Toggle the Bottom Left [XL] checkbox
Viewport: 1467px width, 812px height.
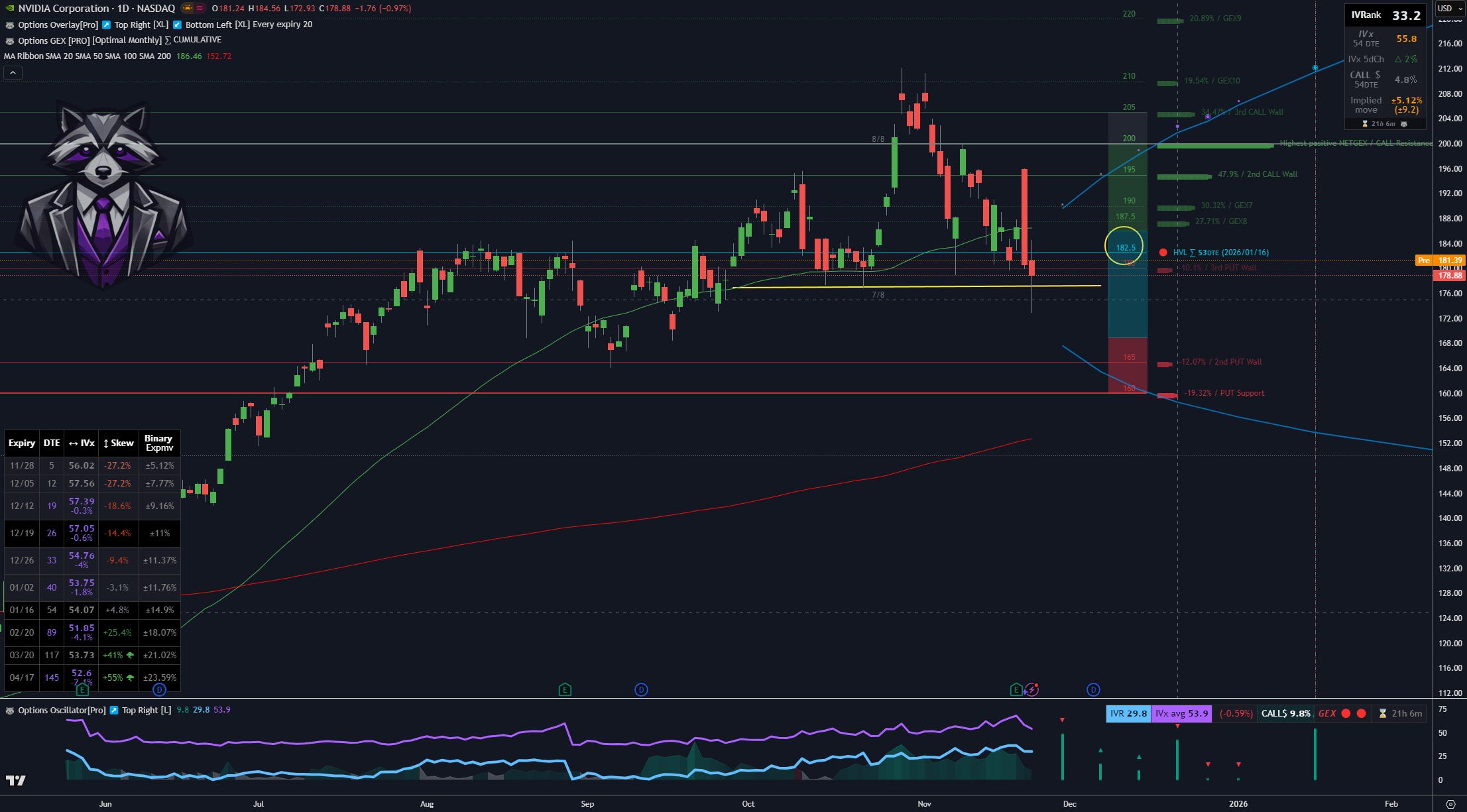[x=177, y=25]
